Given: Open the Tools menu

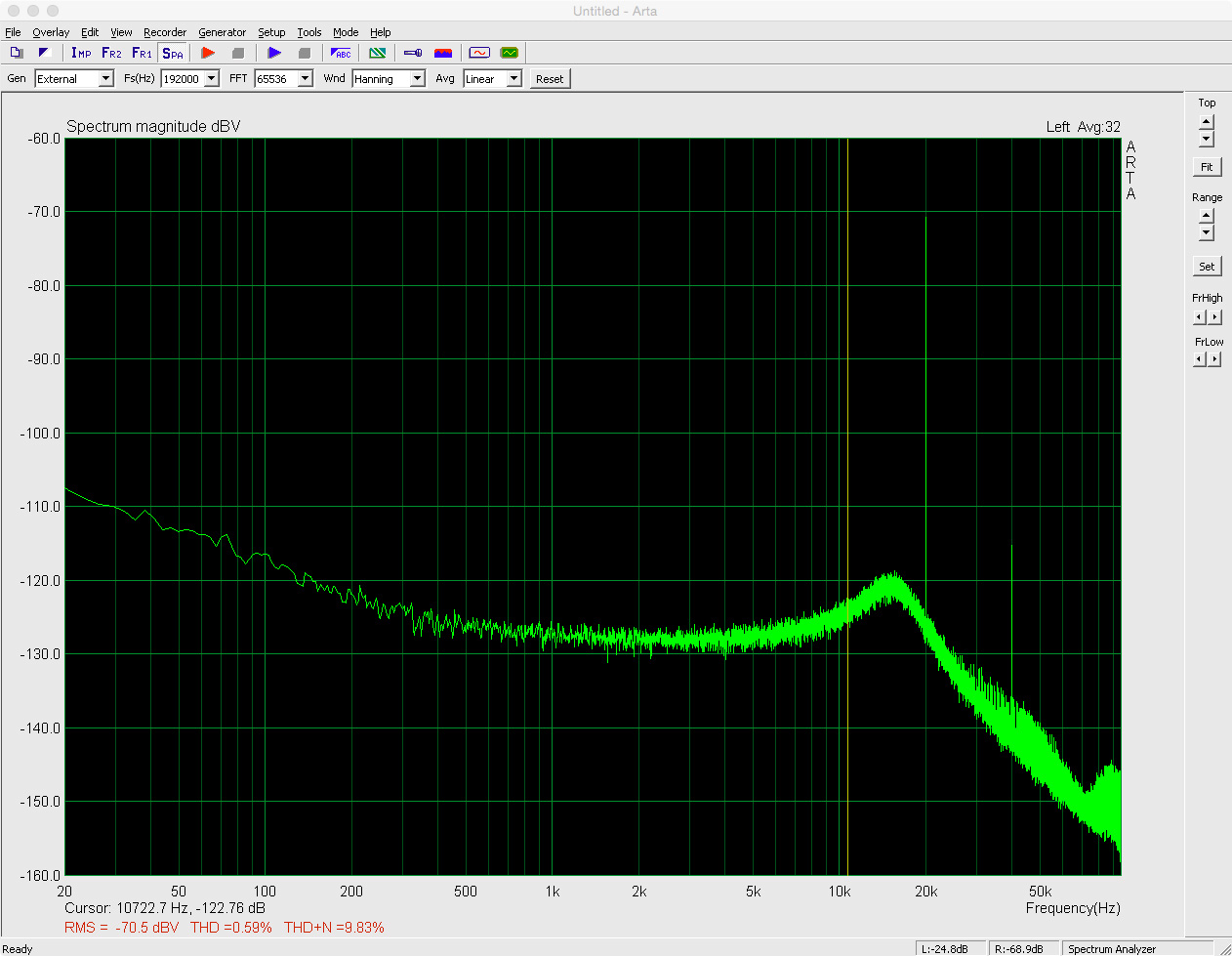Looking at the screenshot, I should (309, 32).
